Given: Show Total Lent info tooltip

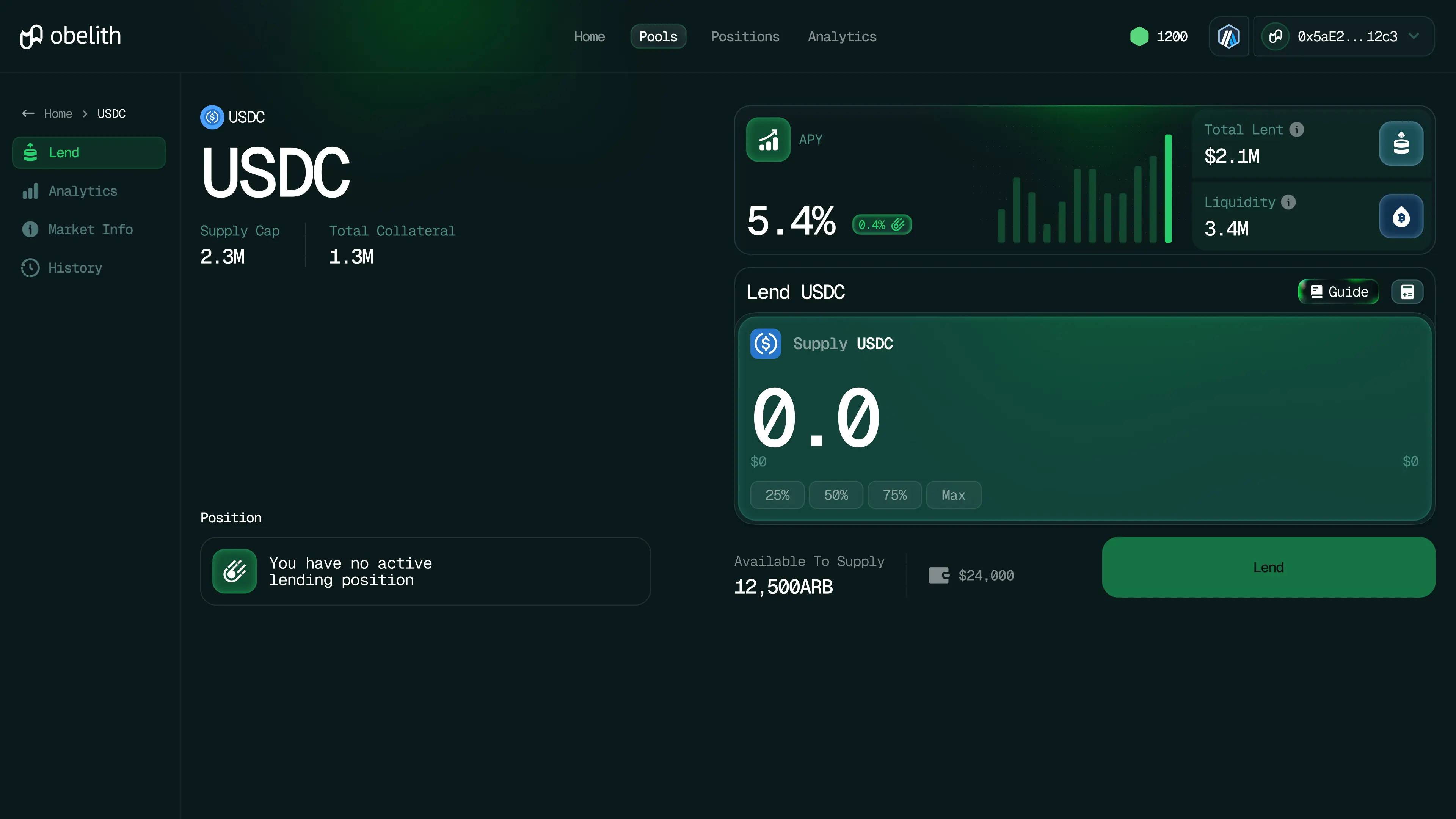Looking at the screenshot, I should (1297, 129).
